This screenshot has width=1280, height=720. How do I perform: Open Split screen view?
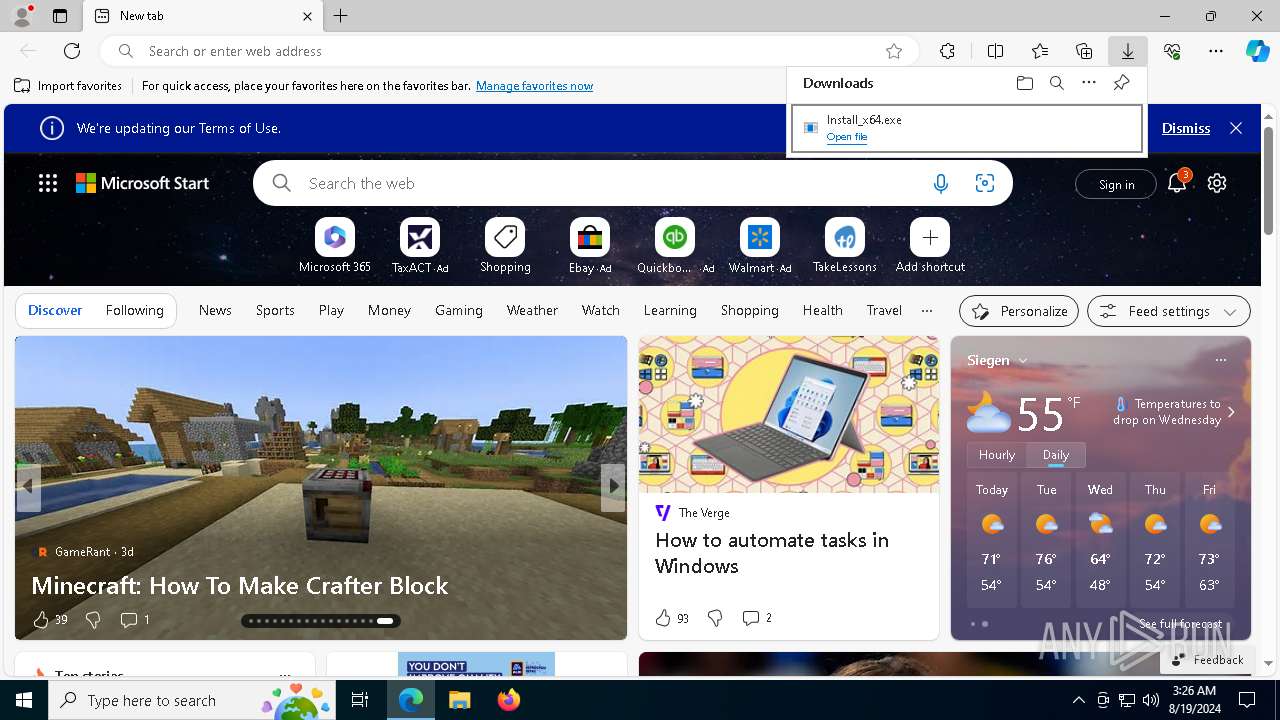point(995,51)
